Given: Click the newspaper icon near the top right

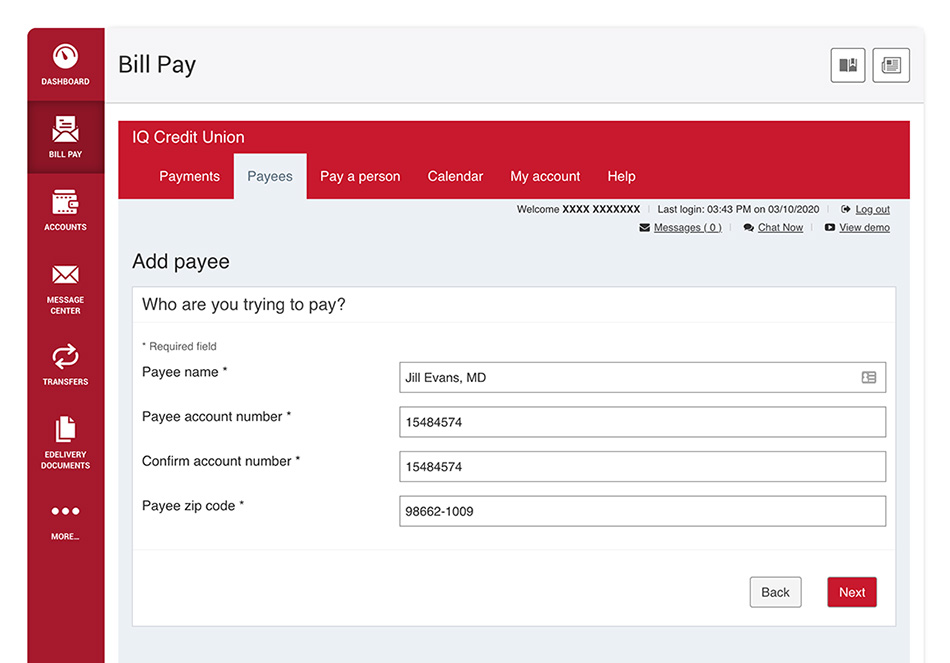Looking at the screenshot, I should click(x=890, y=64).
